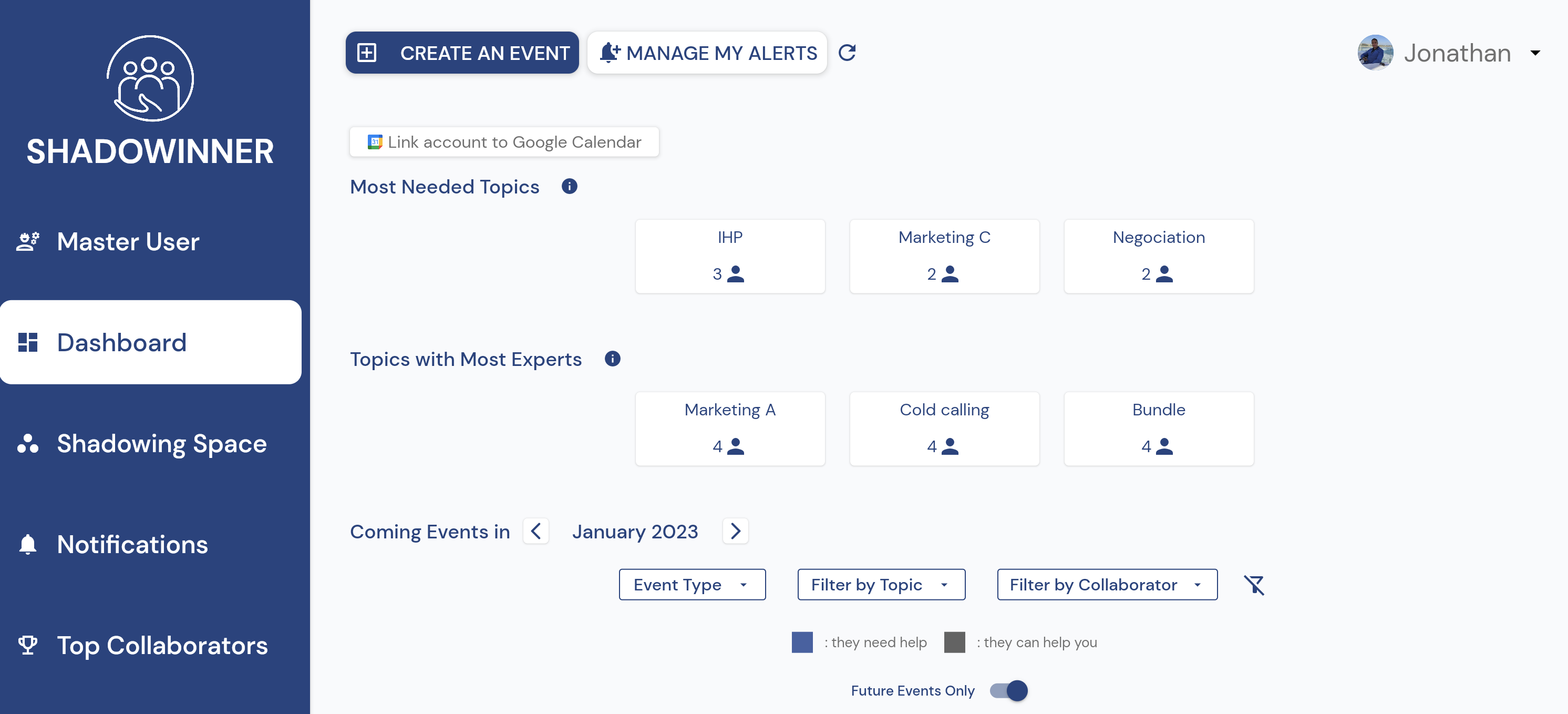
Task: Select the IHP topic card
Action: pos(730,257)
